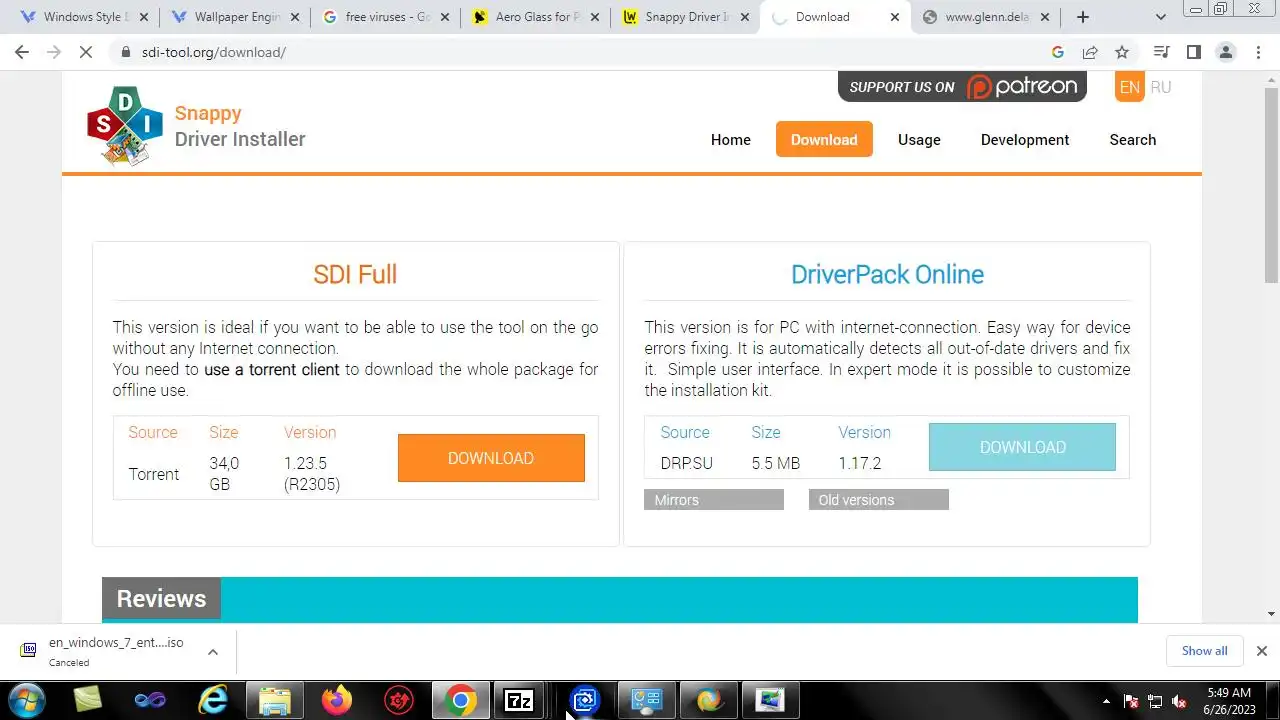
Task: View site information lock icon
Action: 125,52
